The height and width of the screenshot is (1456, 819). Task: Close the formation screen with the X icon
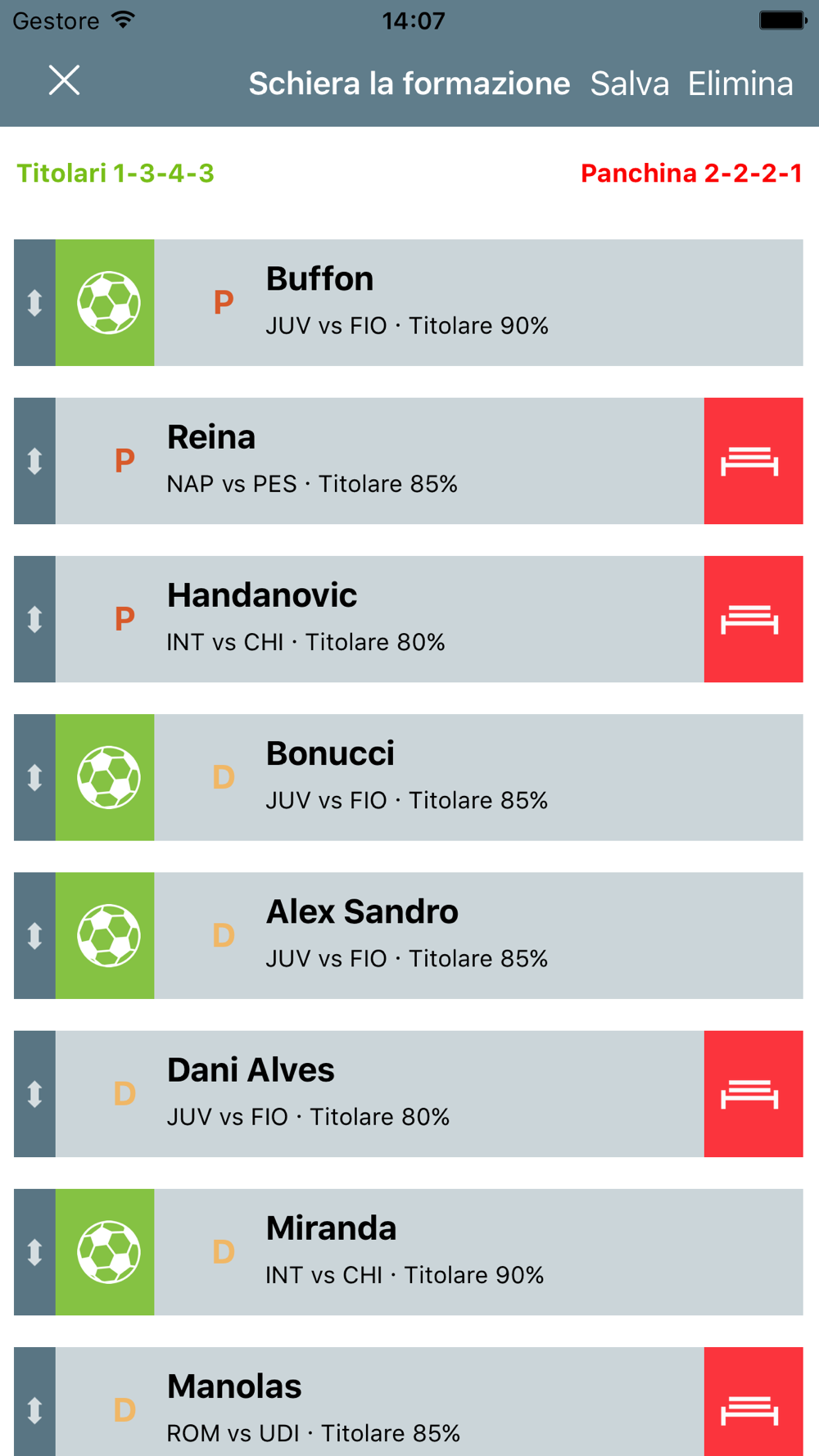pos(64,80)
